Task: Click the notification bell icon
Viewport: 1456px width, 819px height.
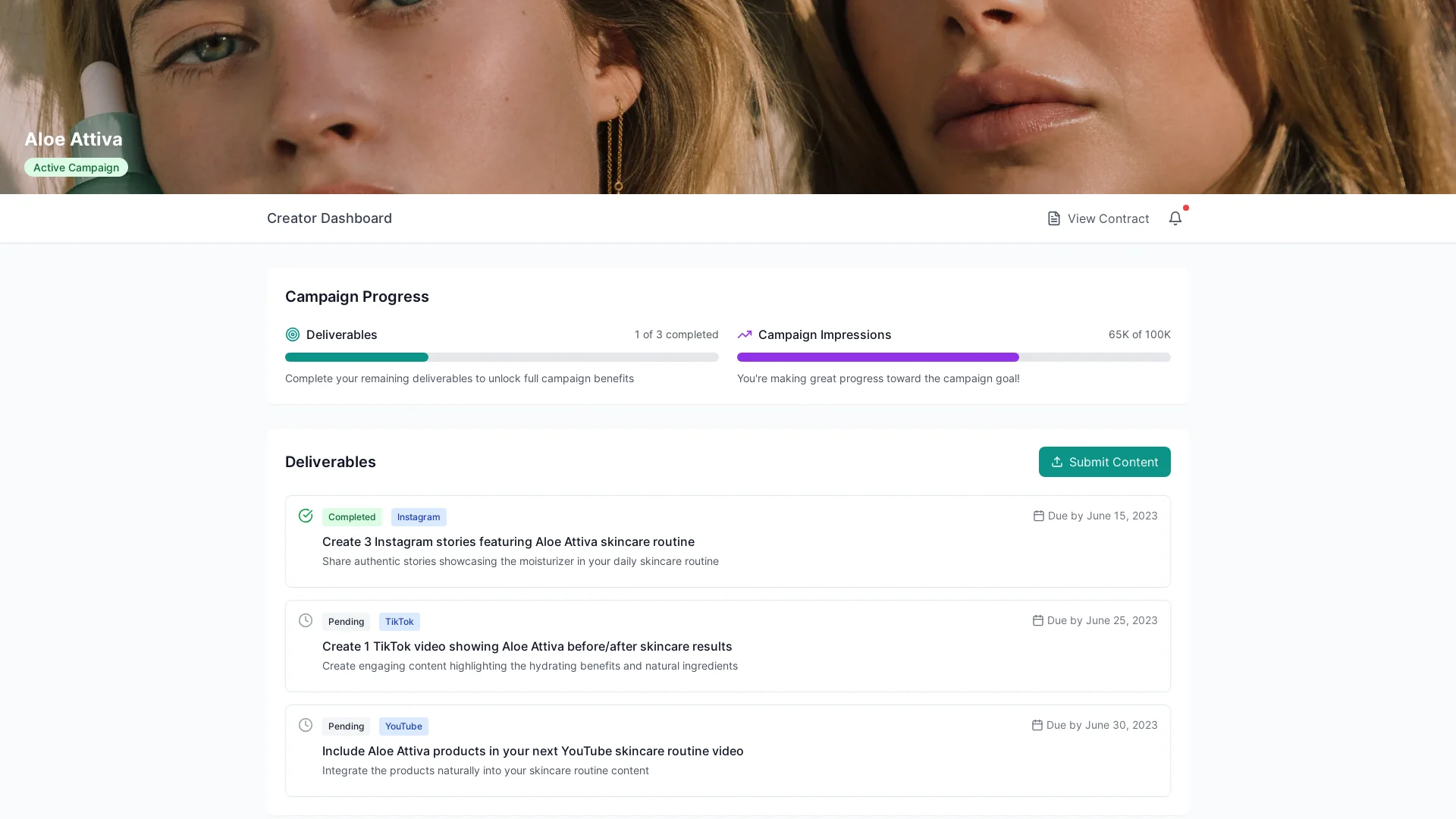Action: click(1175, 218)
